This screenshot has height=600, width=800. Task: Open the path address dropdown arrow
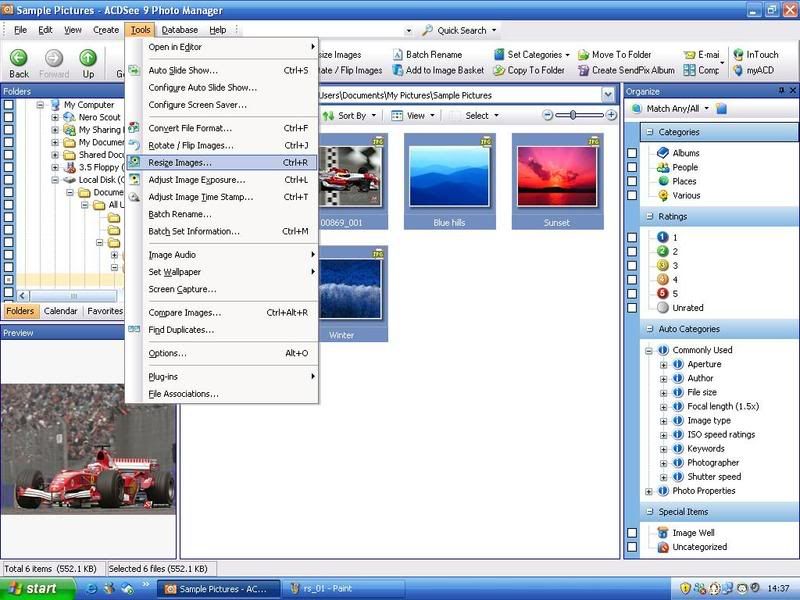608,95
